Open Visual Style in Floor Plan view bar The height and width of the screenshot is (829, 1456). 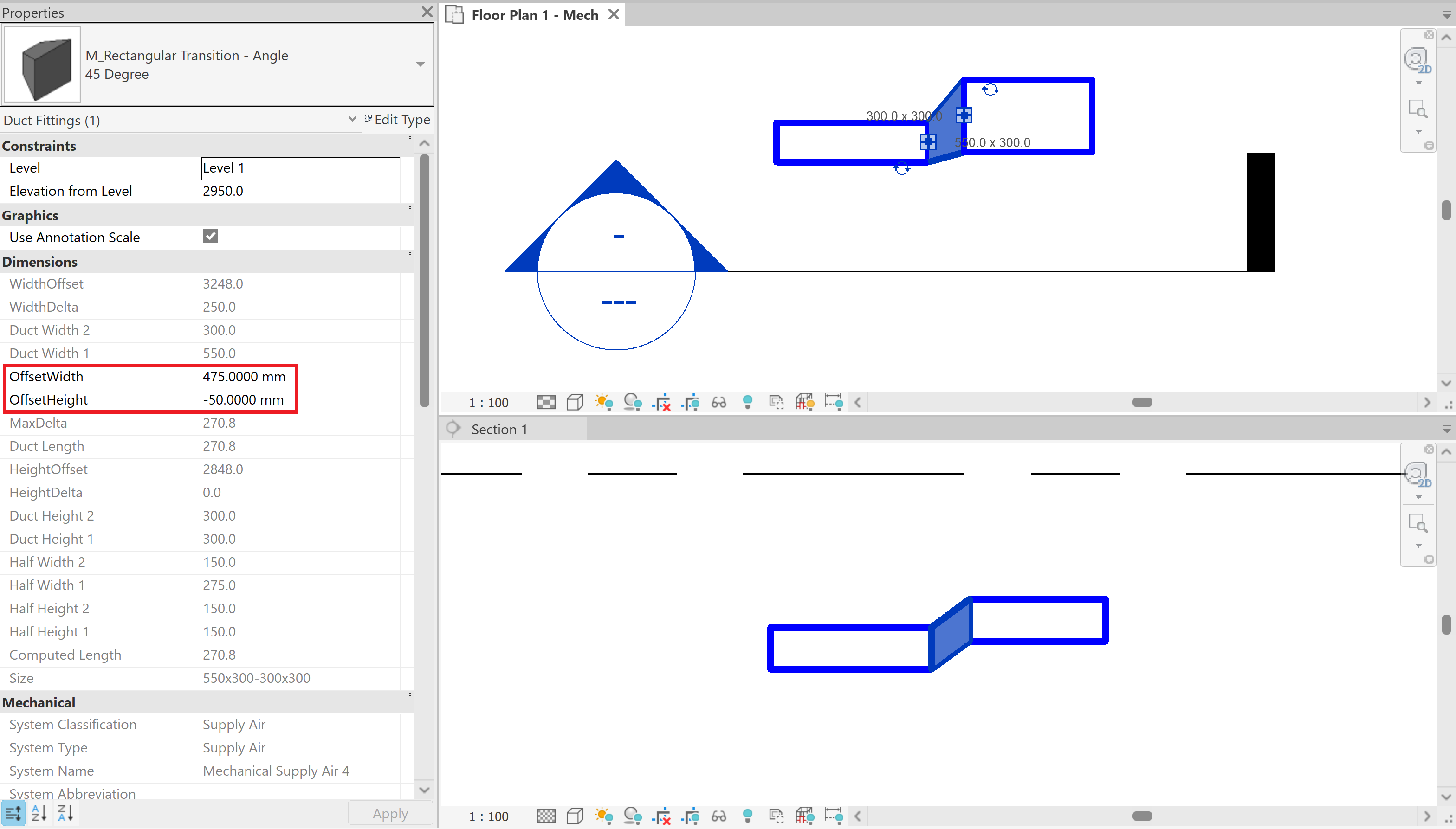click(x=575, y=403)
